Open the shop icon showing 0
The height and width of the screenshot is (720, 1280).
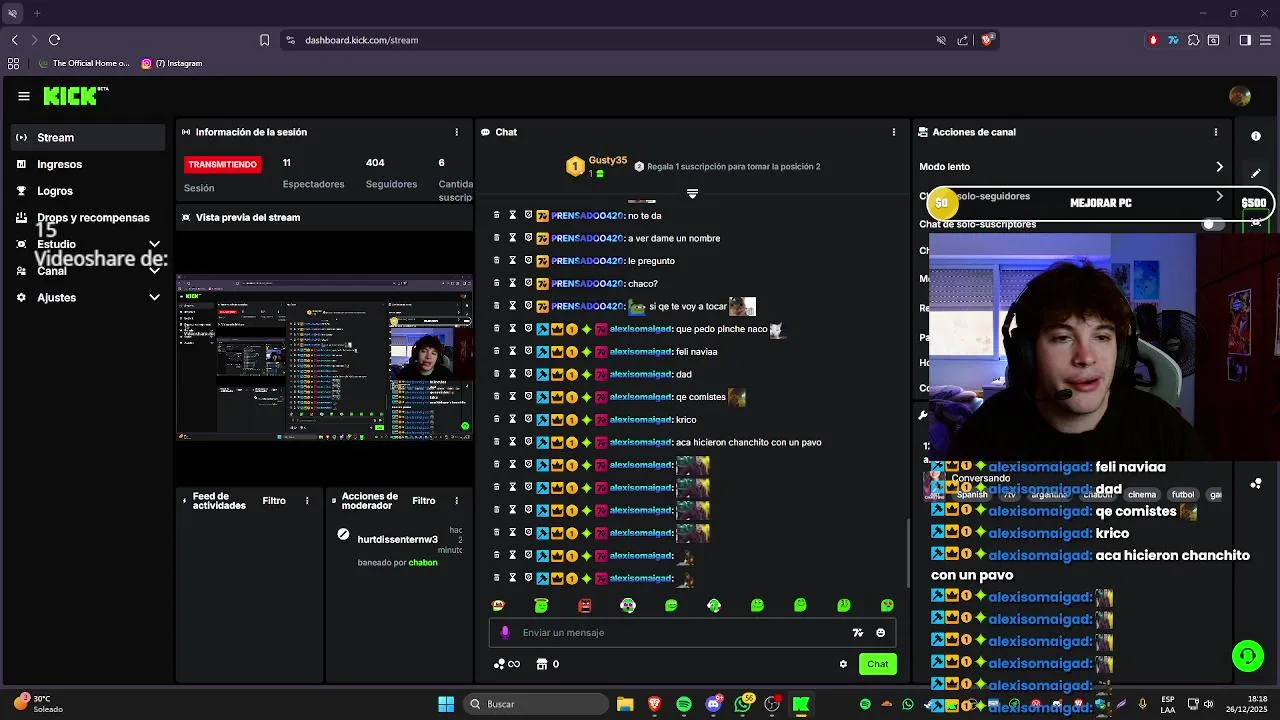click(547, 664)
